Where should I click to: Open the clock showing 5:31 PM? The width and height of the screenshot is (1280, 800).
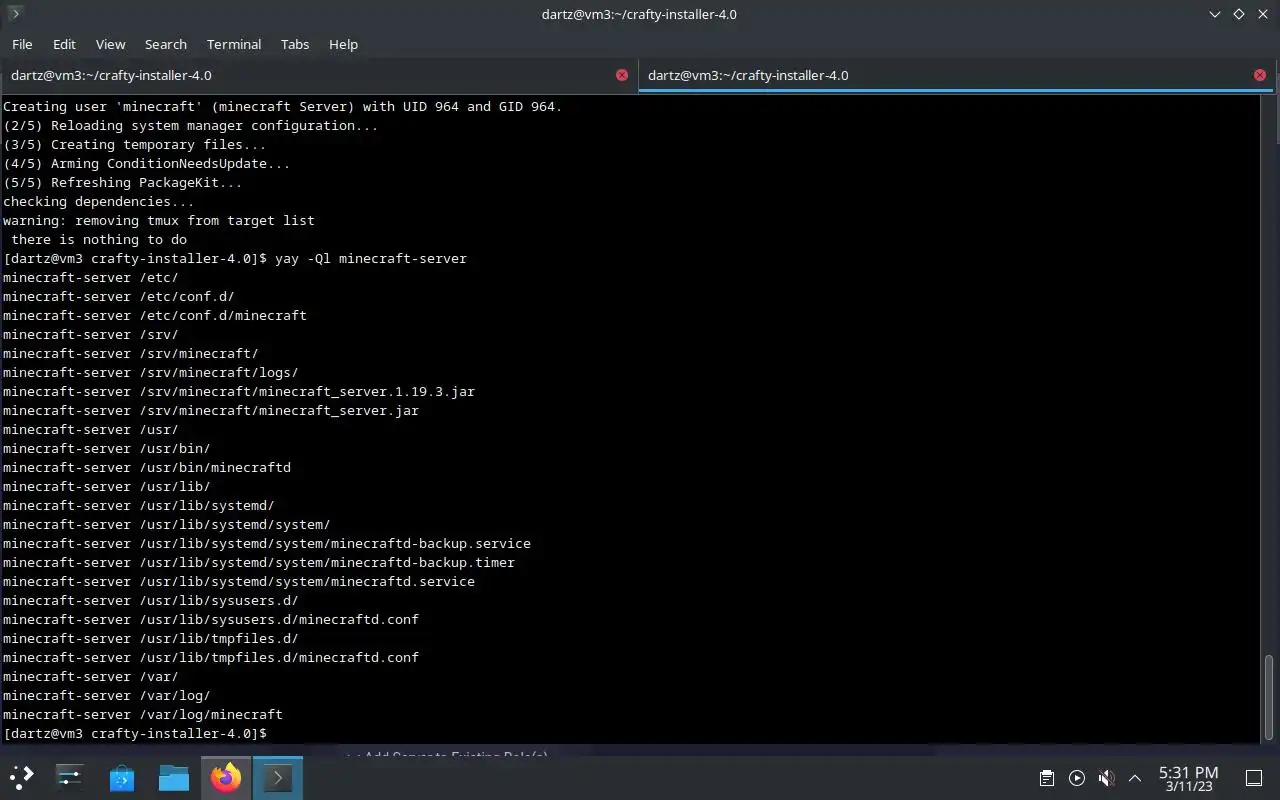coord(1188,778)
